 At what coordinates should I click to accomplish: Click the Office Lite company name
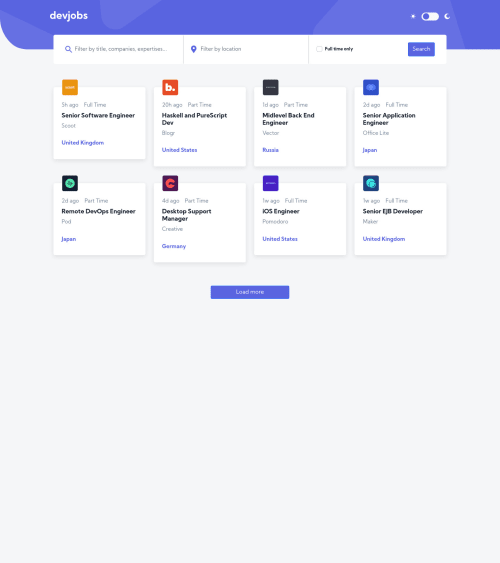coord(376,133)
